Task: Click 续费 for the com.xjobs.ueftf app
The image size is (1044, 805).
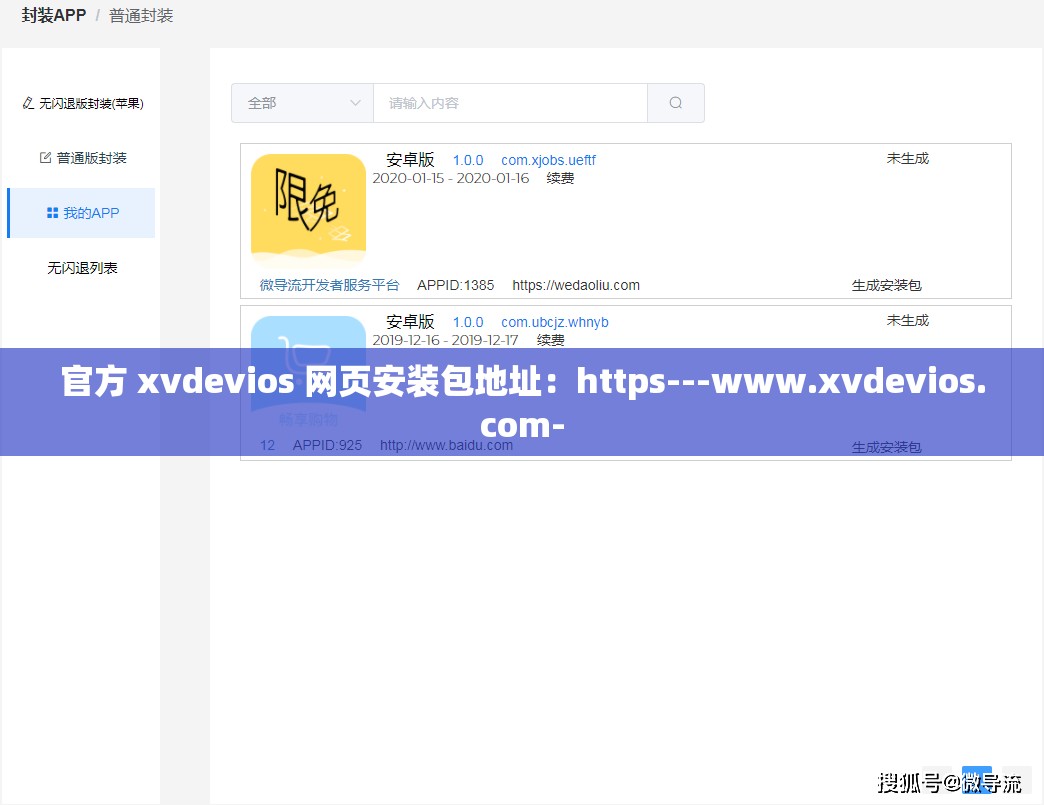Action: coord(560,178)
